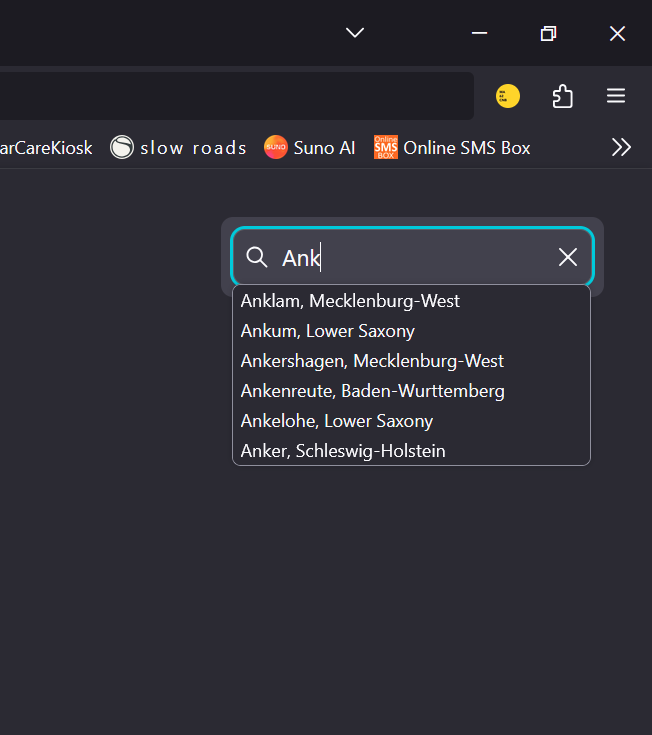This screenshot has height=735, width=652.
Task: Click the magnifying glass search icon
Action: click(257, 257)
